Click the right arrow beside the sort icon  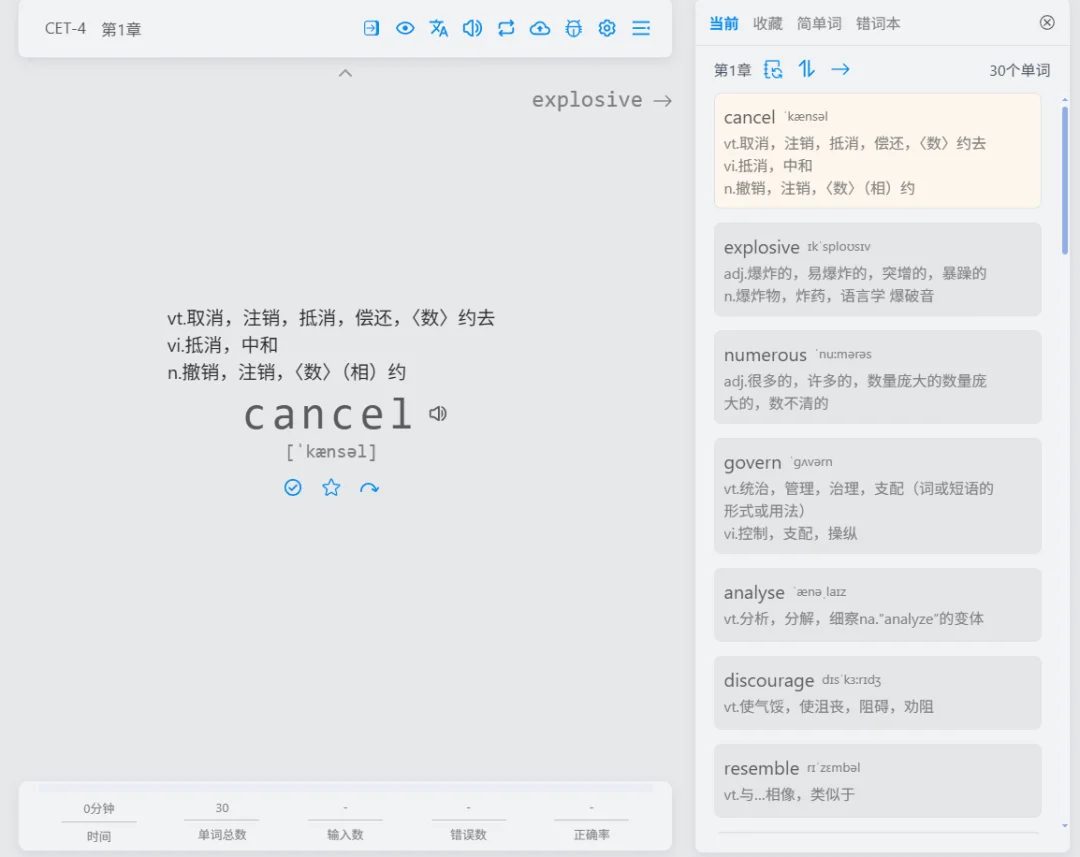point(841,69)
